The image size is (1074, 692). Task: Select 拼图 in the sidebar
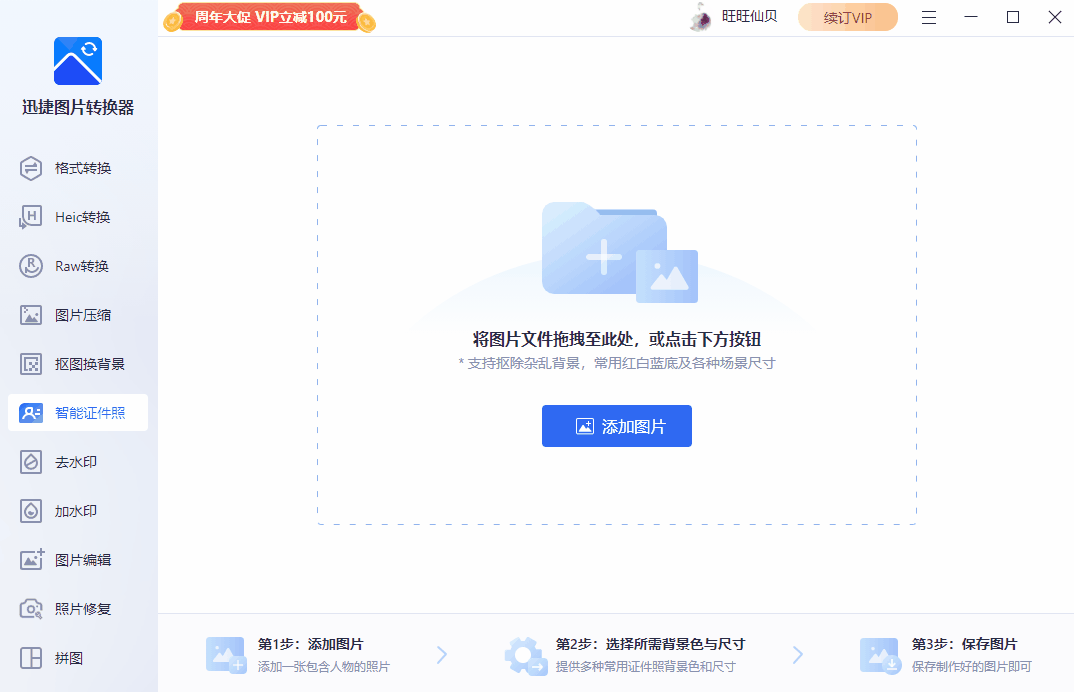coord(78,658)
